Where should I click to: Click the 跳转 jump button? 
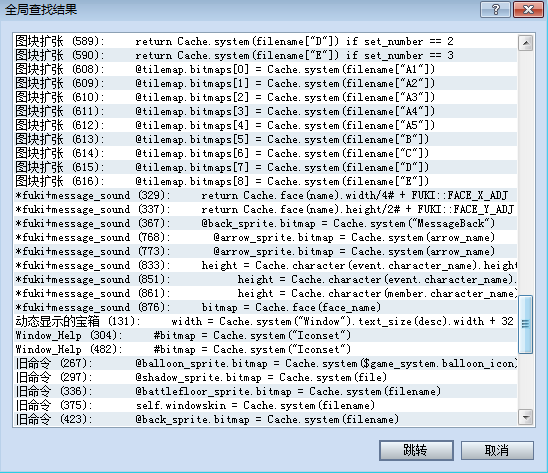coord(416,450)
